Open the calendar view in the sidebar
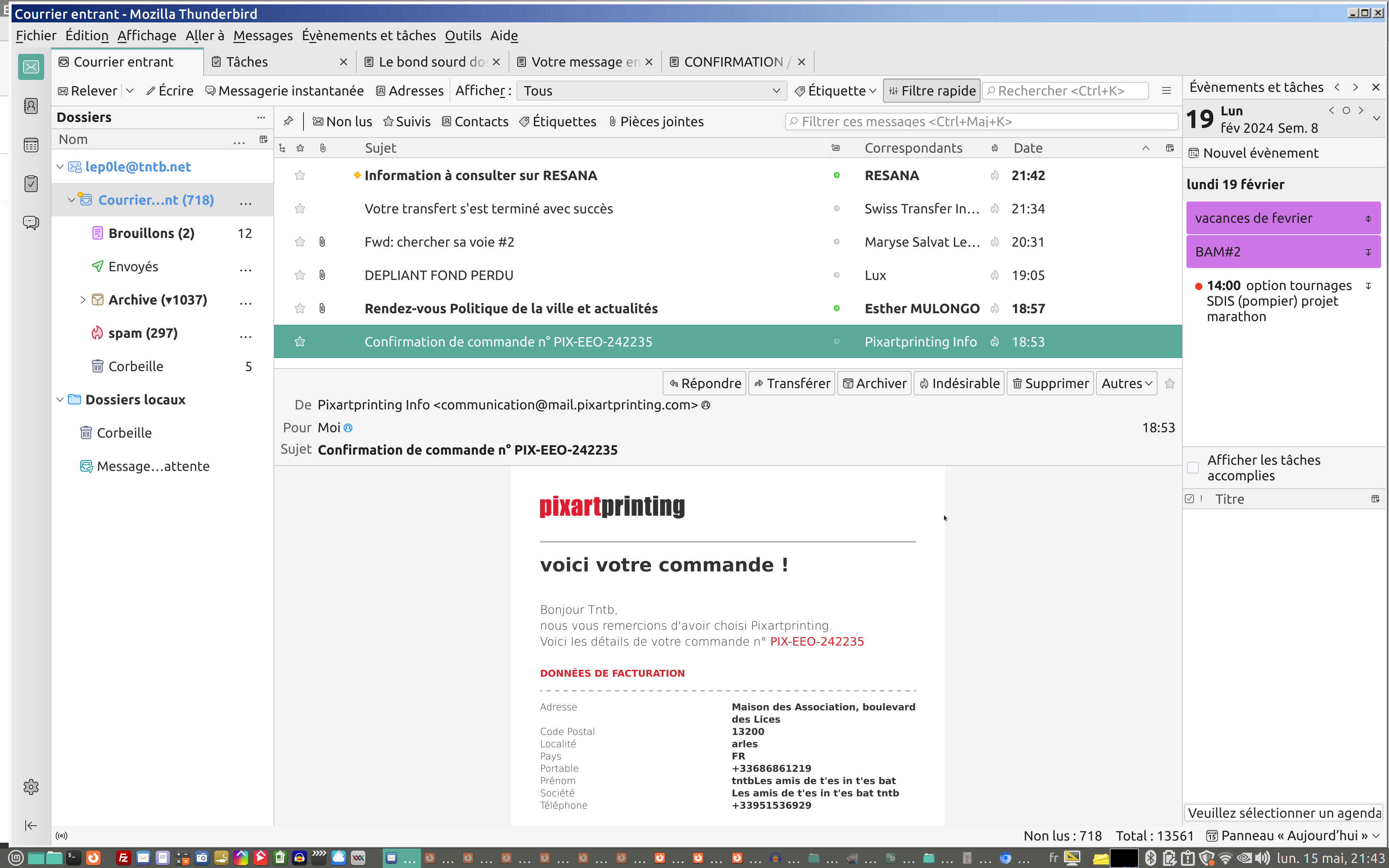Screen dimensions: 1389x868 pos(31,145)
